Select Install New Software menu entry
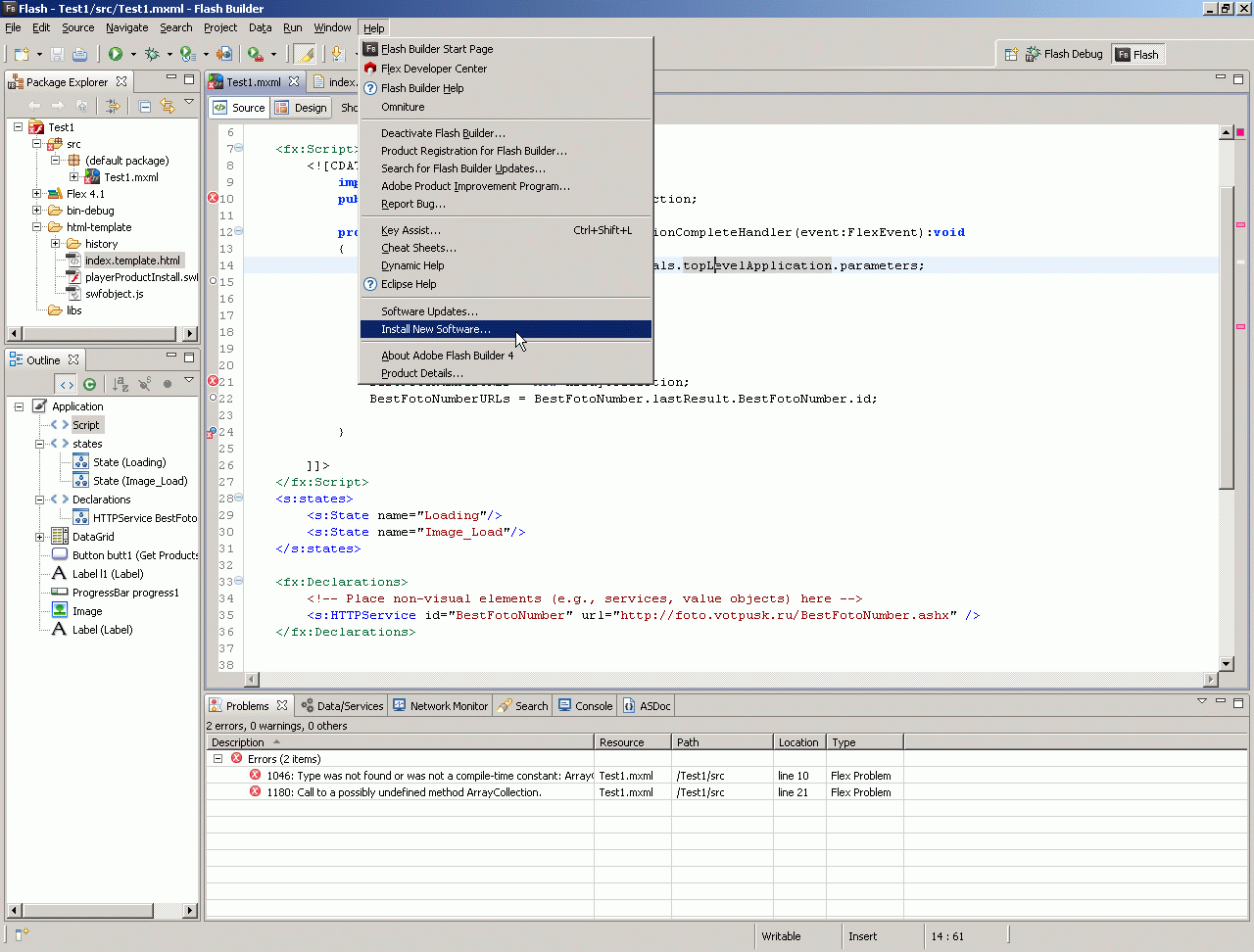Screen dimensions: 1254x952 (436, 329)
